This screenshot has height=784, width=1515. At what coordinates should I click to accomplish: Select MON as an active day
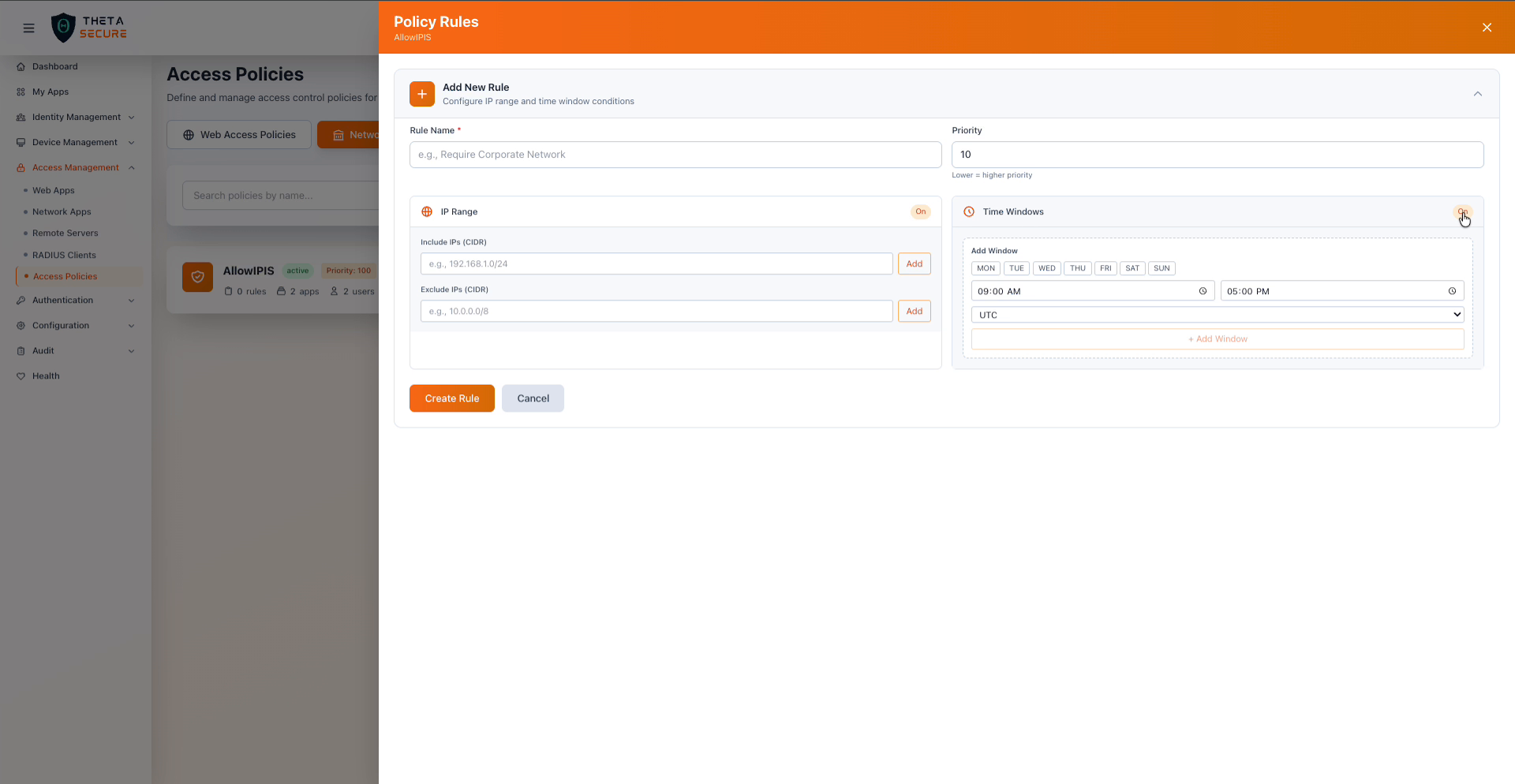tap(985, 268)
